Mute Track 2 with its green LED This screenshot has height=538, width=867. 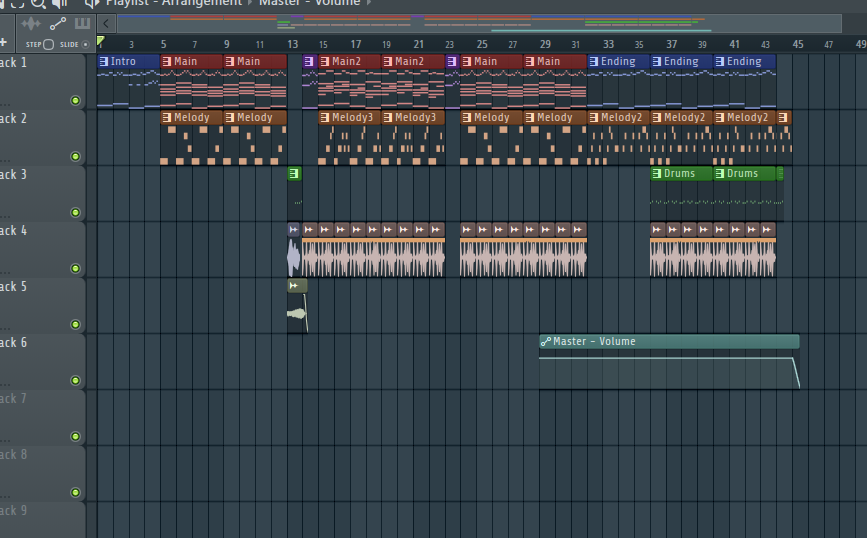click(75, 156)
